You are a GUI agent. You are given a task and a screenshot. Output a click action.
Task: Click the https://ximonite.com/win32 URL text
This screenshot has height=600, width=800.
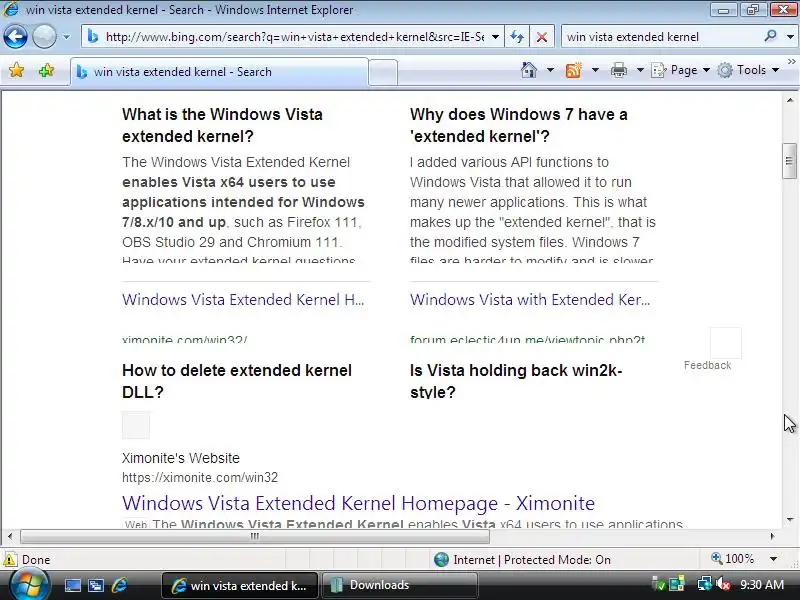point(200,478)
